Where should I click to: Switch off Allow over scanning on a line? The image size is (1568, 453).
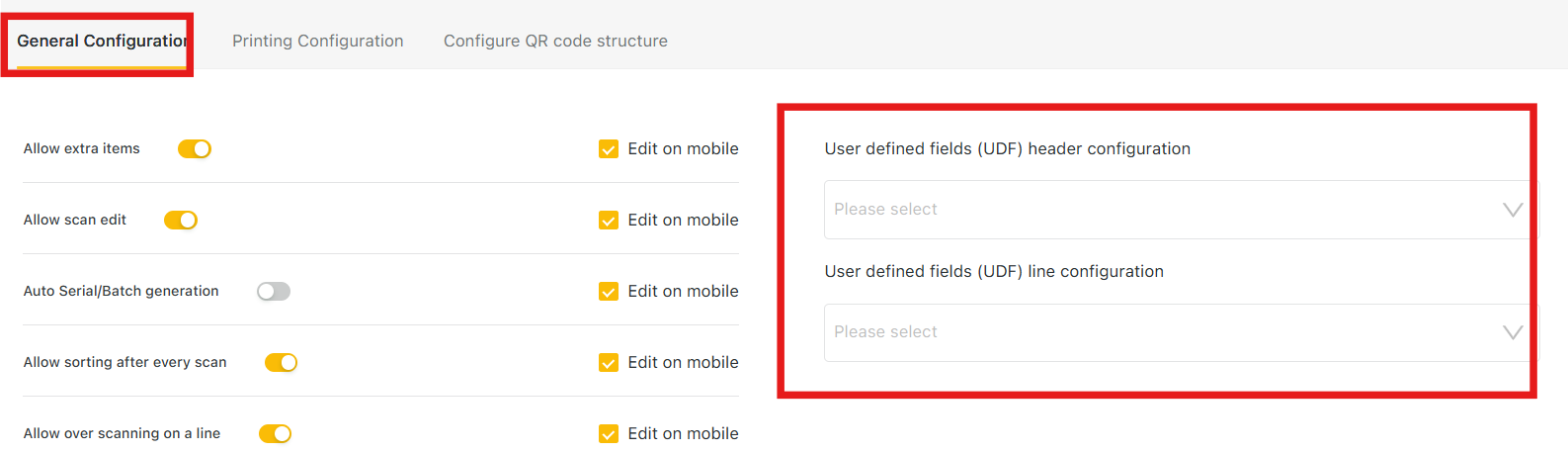click(276, 433)
